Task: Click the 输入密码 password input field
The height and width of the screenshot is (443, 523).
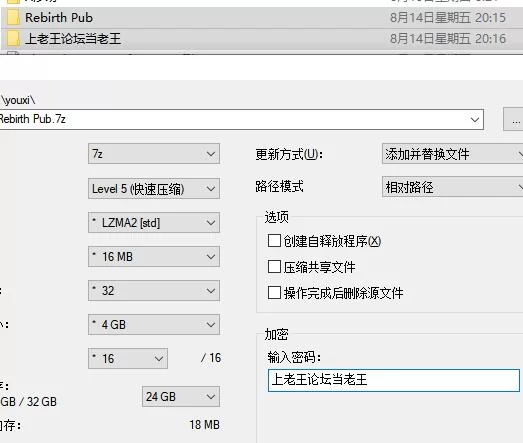Action: (x=394, y=380)
